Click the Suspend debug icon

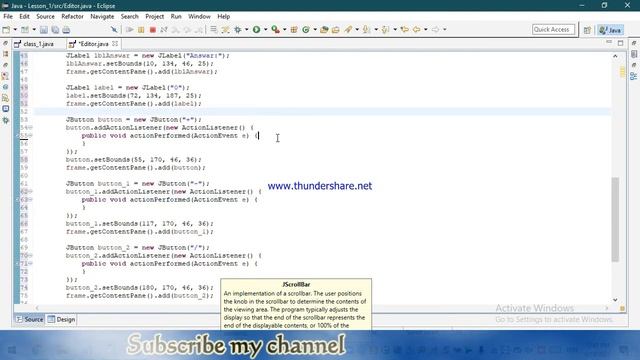141,30
